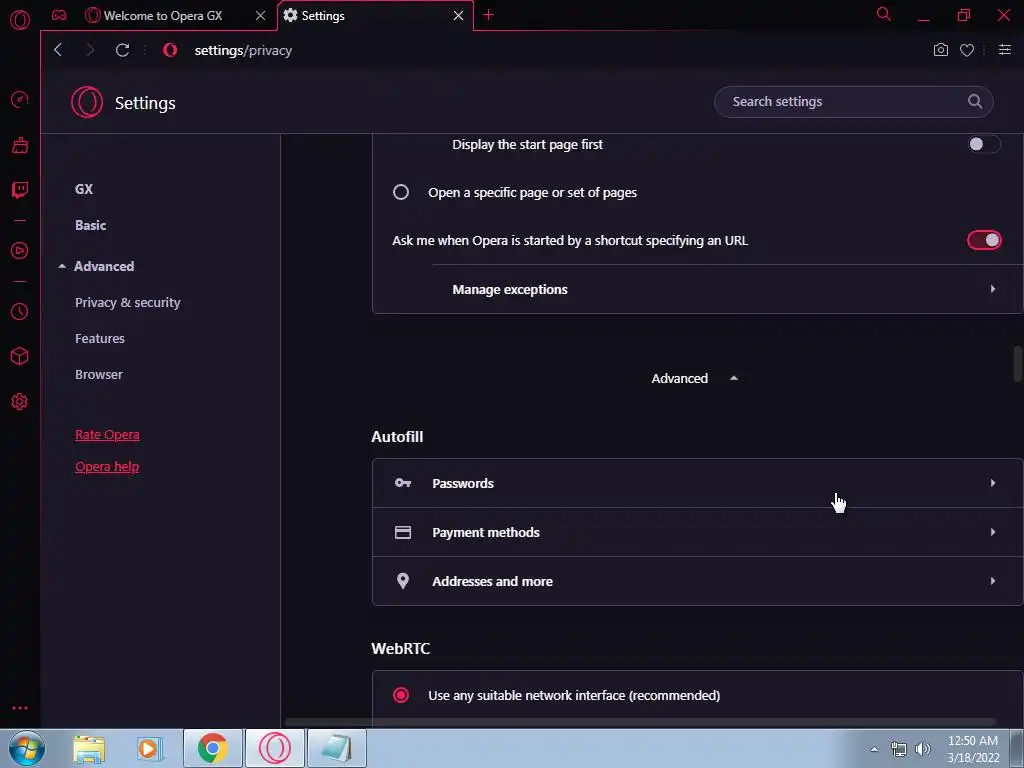This screenshot has width=1024, height=768.
Task: Go forward with the navigation arrow
Action: coord(90,50)
